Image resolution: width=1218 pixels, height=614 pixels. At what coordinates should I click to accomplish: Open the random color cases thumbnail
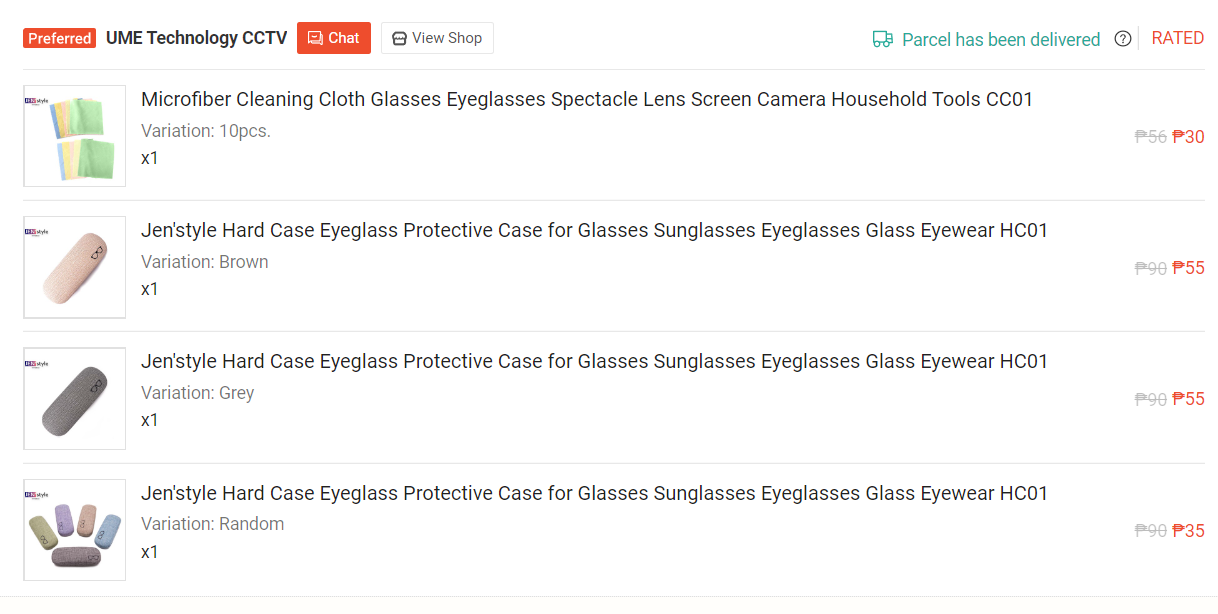coord(75,530)
